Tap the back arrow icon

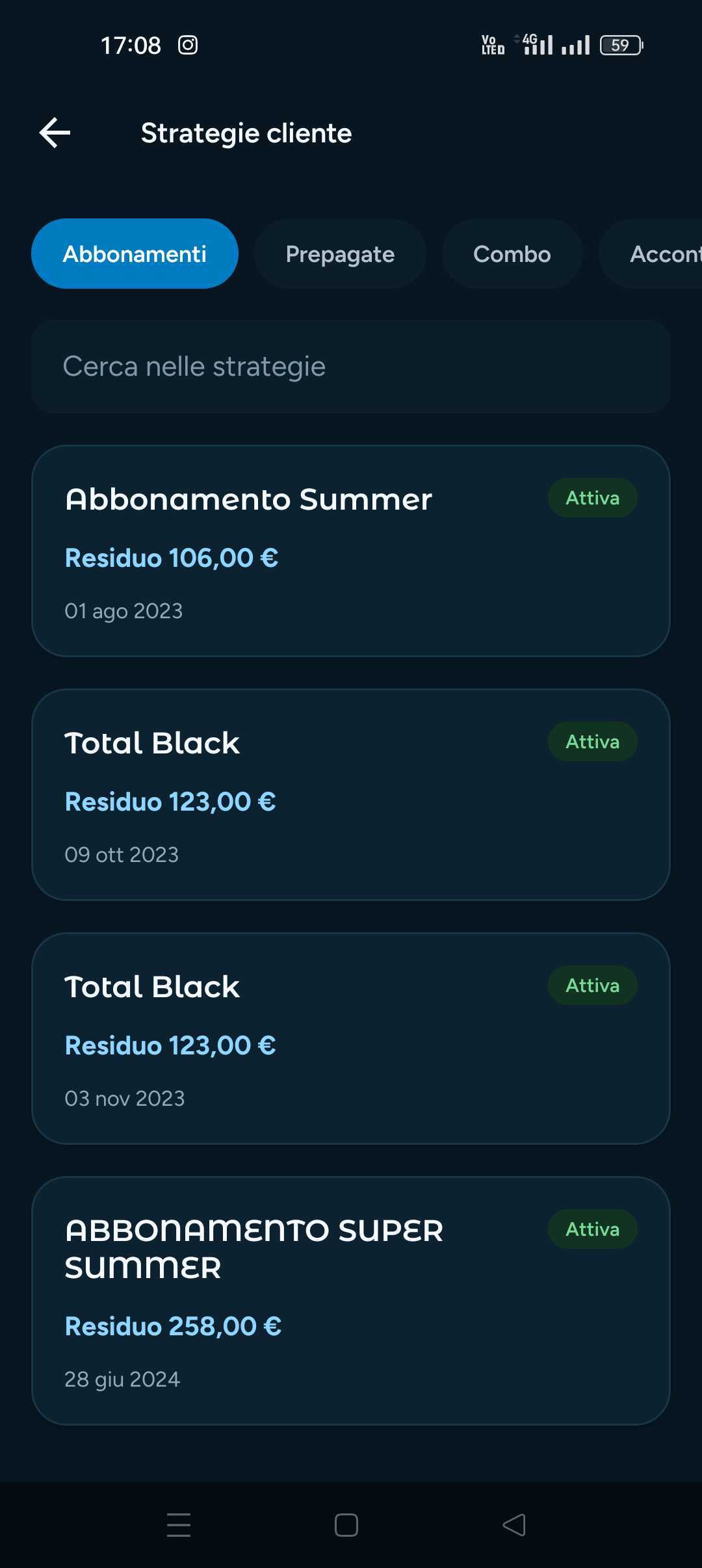point(55,133)
